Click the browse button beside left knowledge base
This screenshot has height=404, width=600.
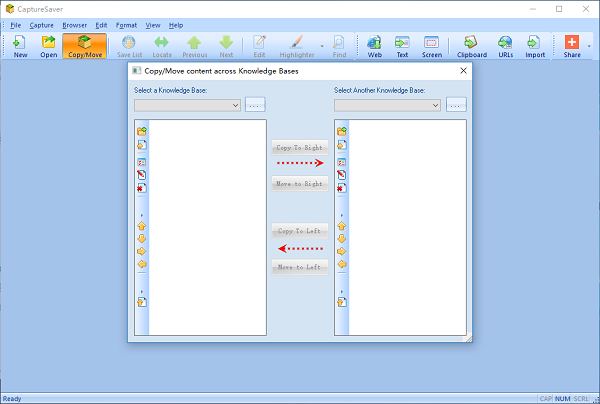coord(256,105)
